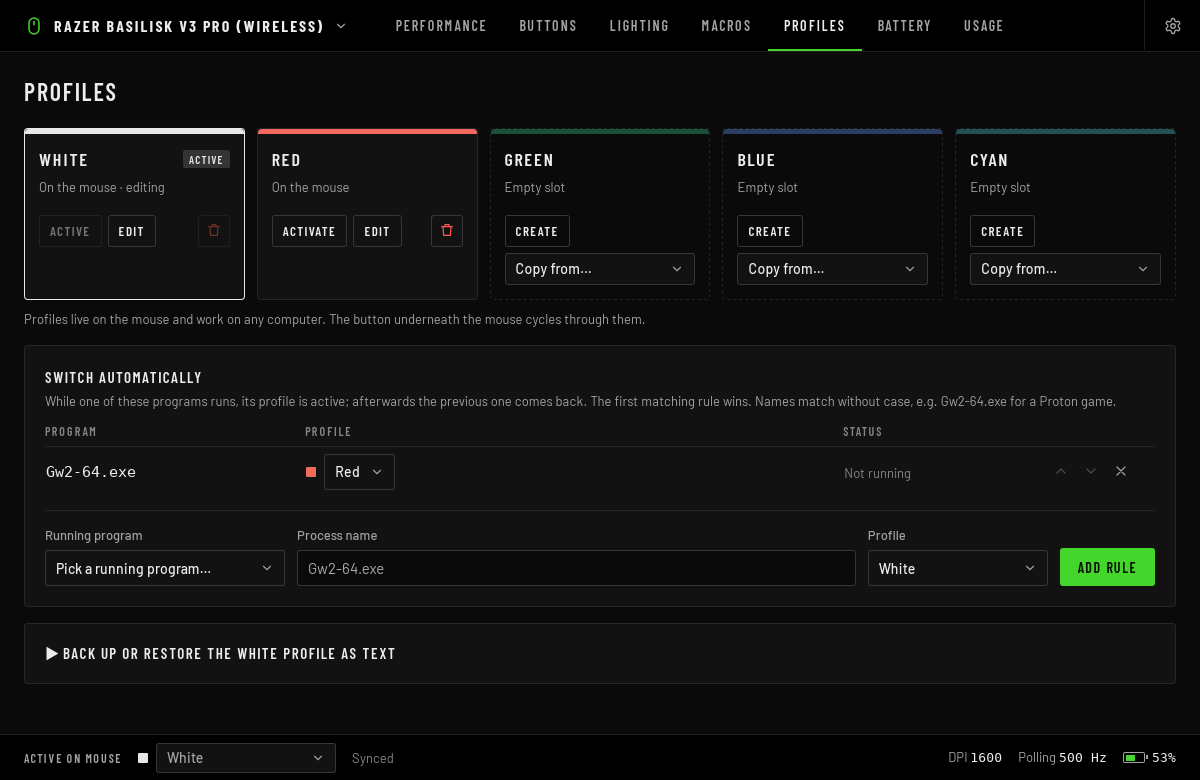1200x780 pixels.
Task: Click the Gw2-64.exe program entry
Action: pos(91,472)
